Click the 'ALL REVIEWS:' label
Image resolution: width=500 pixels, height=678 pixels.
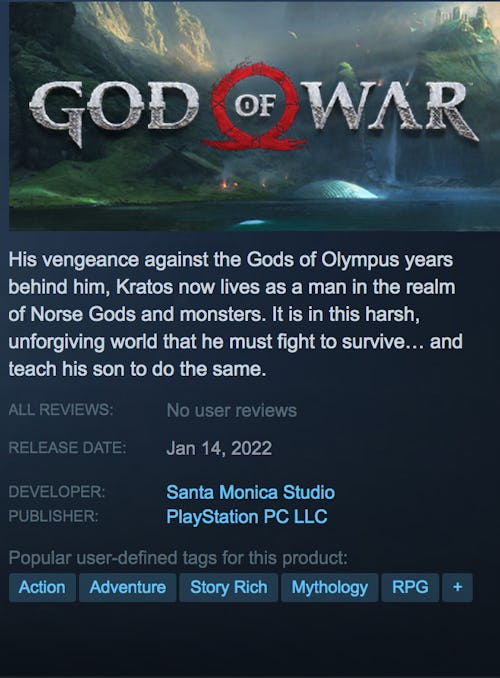click(x=61, y=409)
